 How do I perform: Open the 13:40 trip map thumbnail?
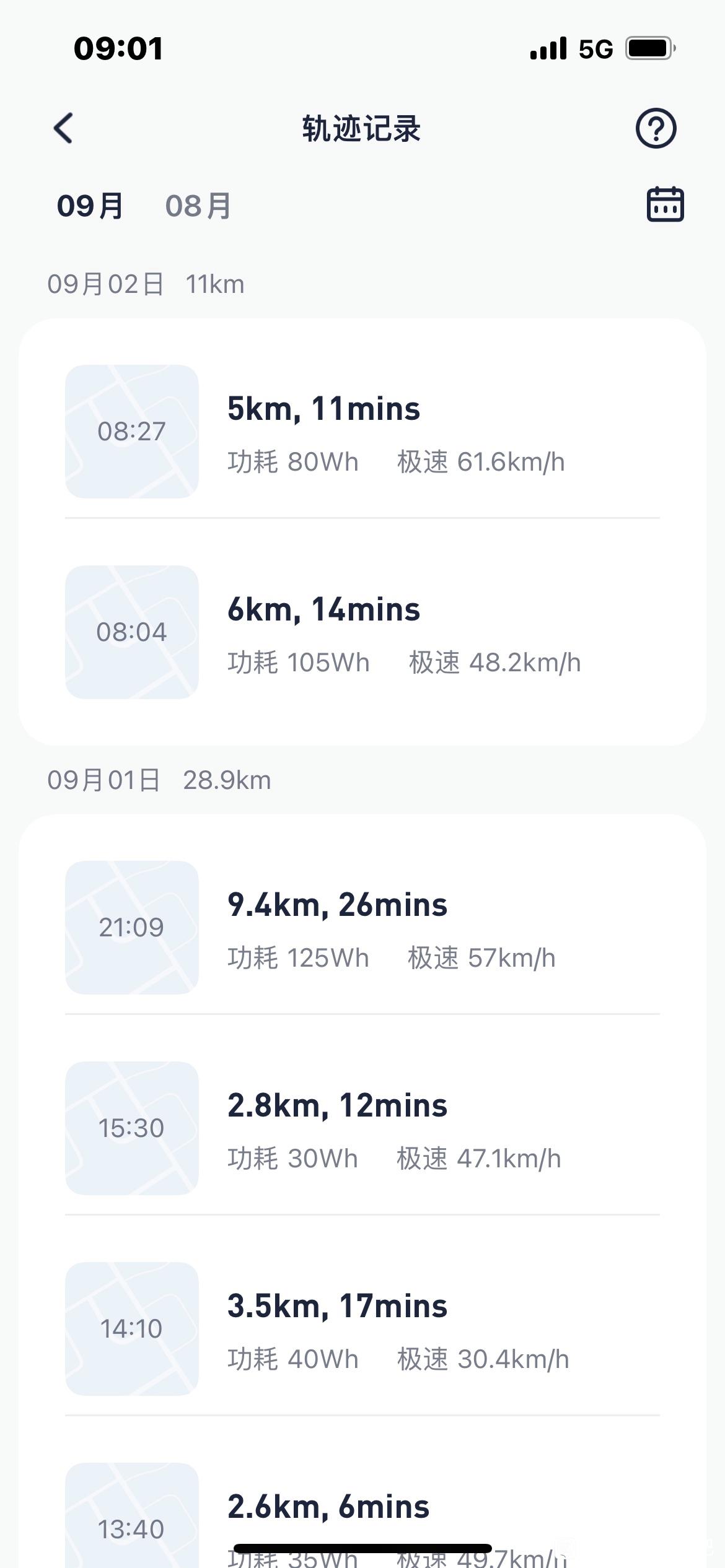(x=132, y=1515)
